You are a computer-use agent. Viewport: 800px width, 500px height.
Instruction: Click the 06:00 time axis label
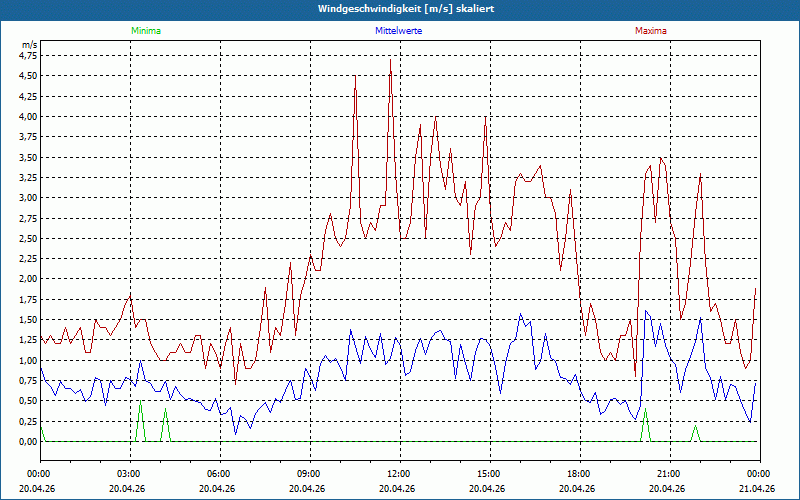click(219, 474)
